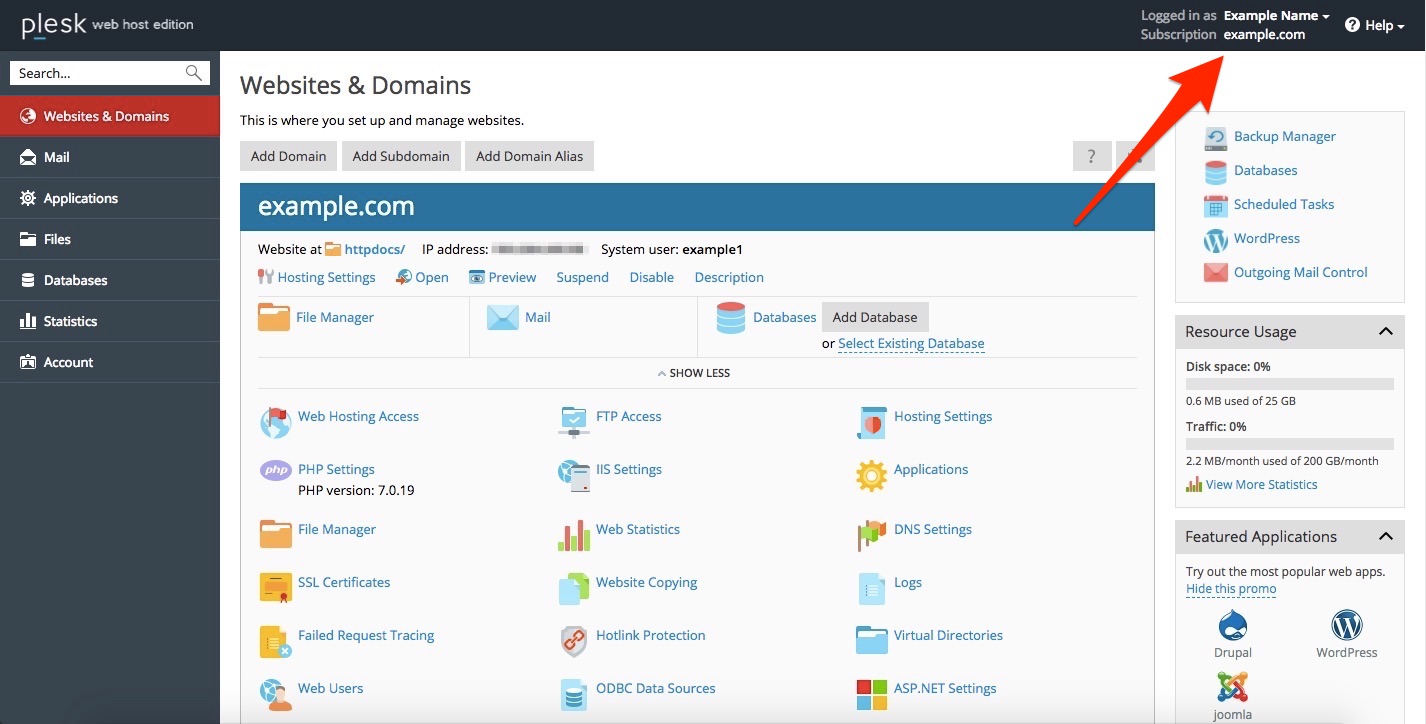Open the Virtual Directories folder icon
Viewport: 1426px width, 724px height.
pyautogui.click(x=871, y=641)
